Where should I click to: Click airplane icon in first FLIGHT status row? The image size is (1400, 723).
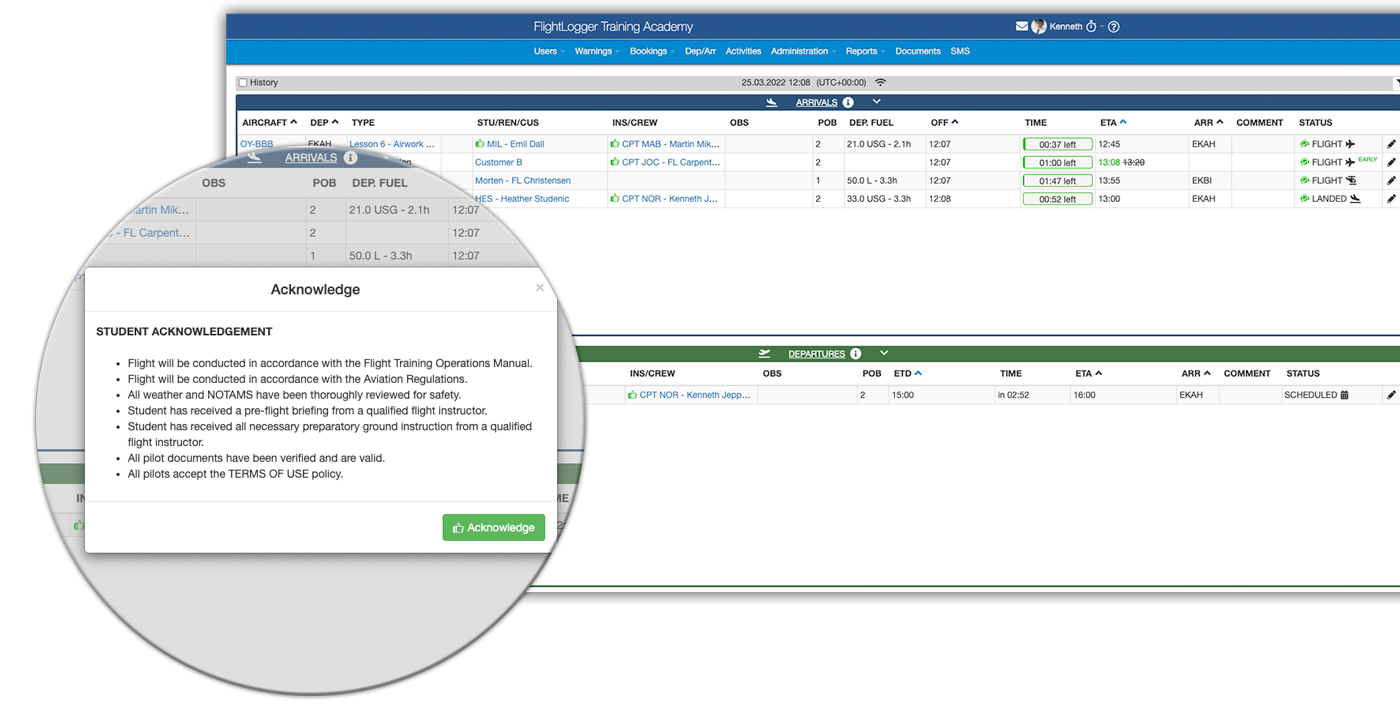click(x=1350, y=144)
